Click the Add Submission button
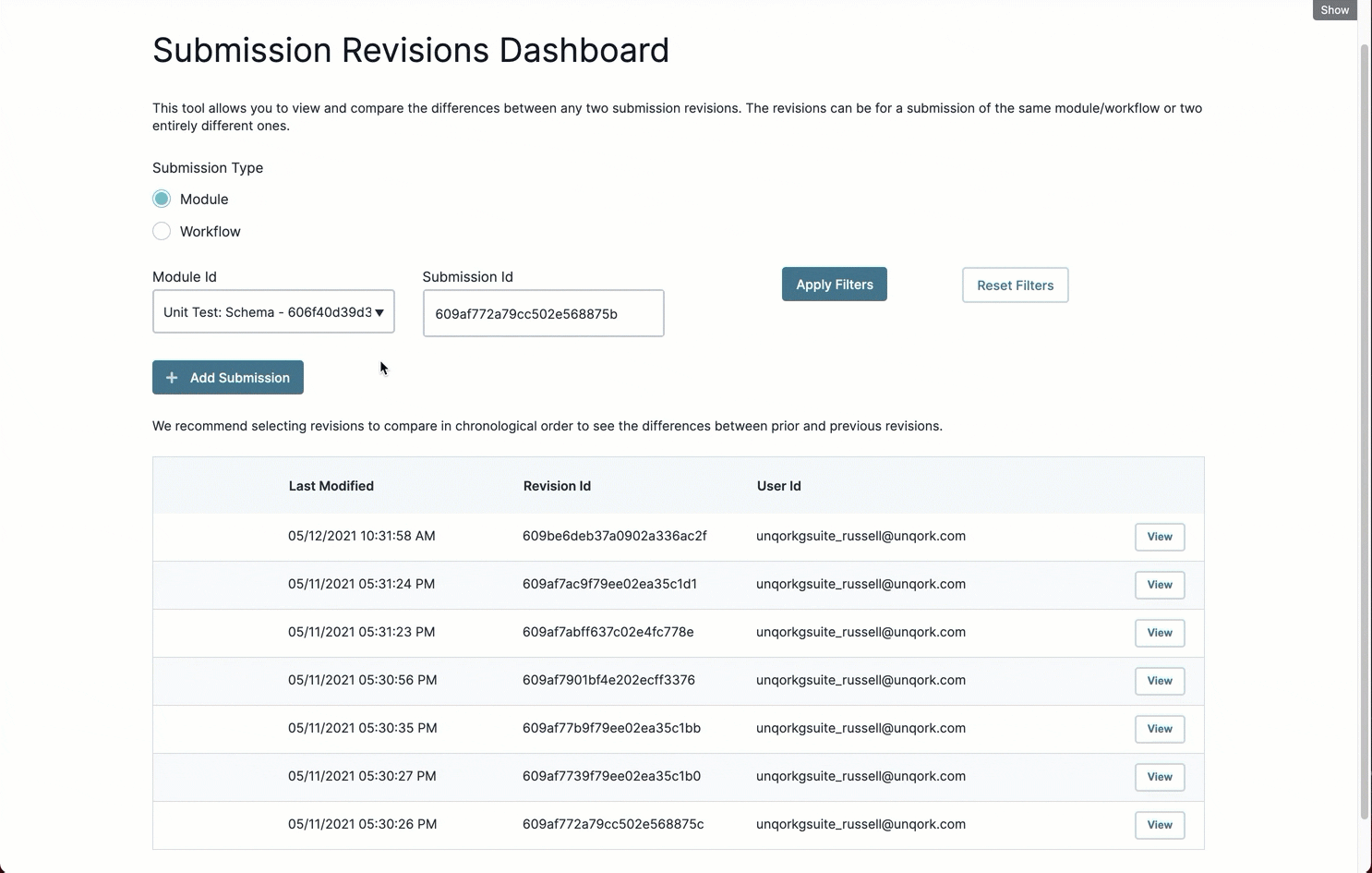 coord(228,377)
